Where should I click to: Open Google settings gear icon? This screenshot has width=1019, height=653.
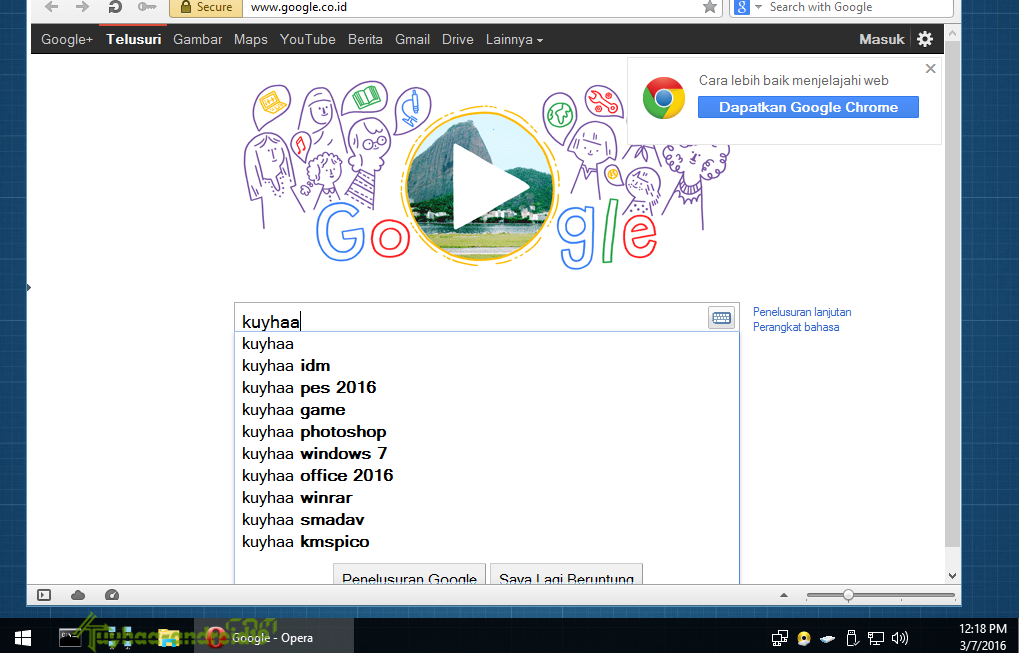tap(925, 39)
